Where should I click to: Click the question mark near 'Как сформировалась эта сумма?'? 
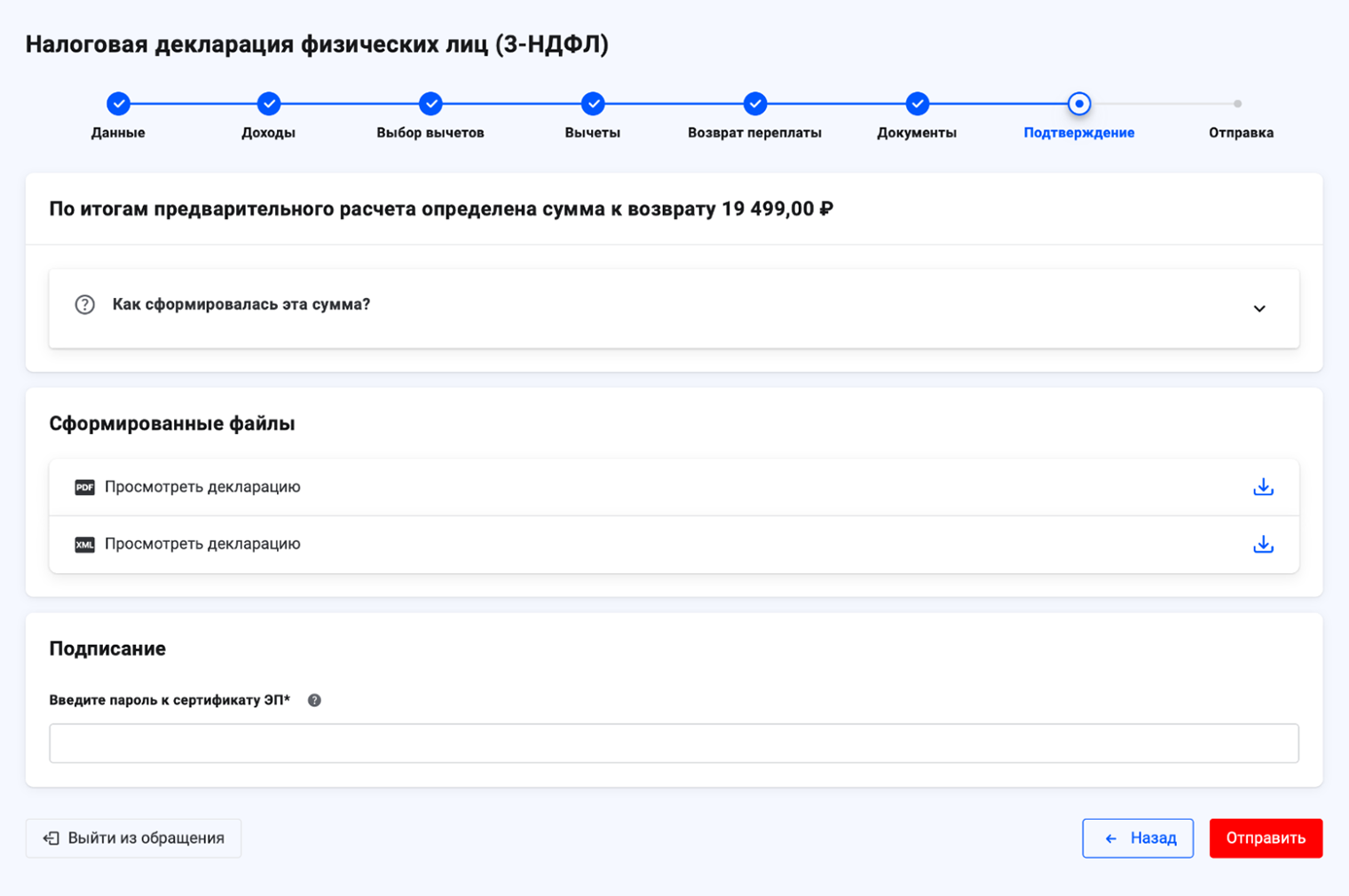point(84,304)
